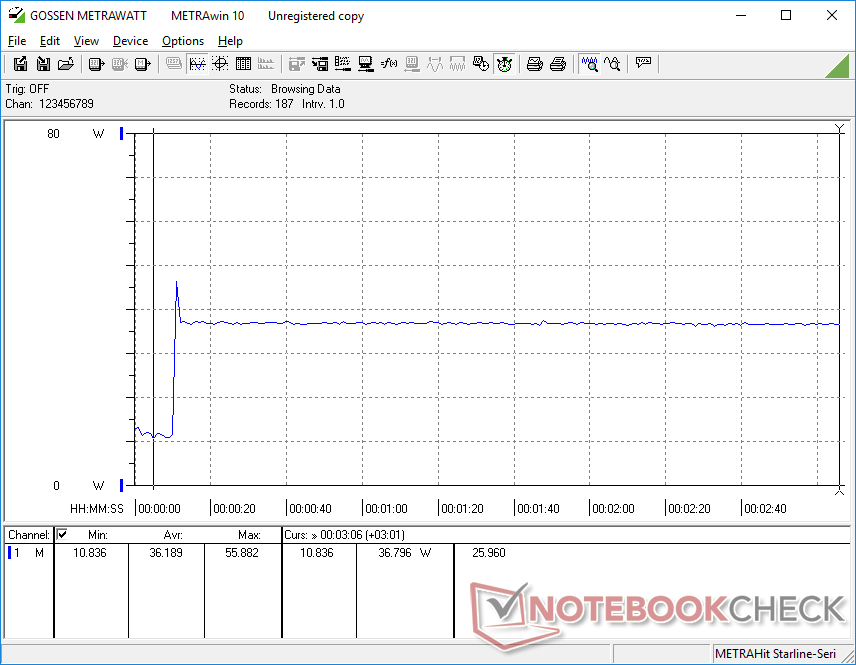
Task: Click the Min: column header
Action: click(98, 535)
